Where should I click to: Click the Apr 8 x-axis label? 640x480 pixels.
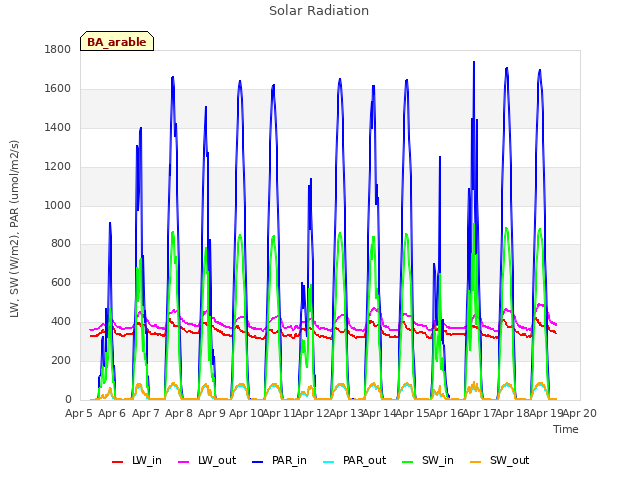179,413
